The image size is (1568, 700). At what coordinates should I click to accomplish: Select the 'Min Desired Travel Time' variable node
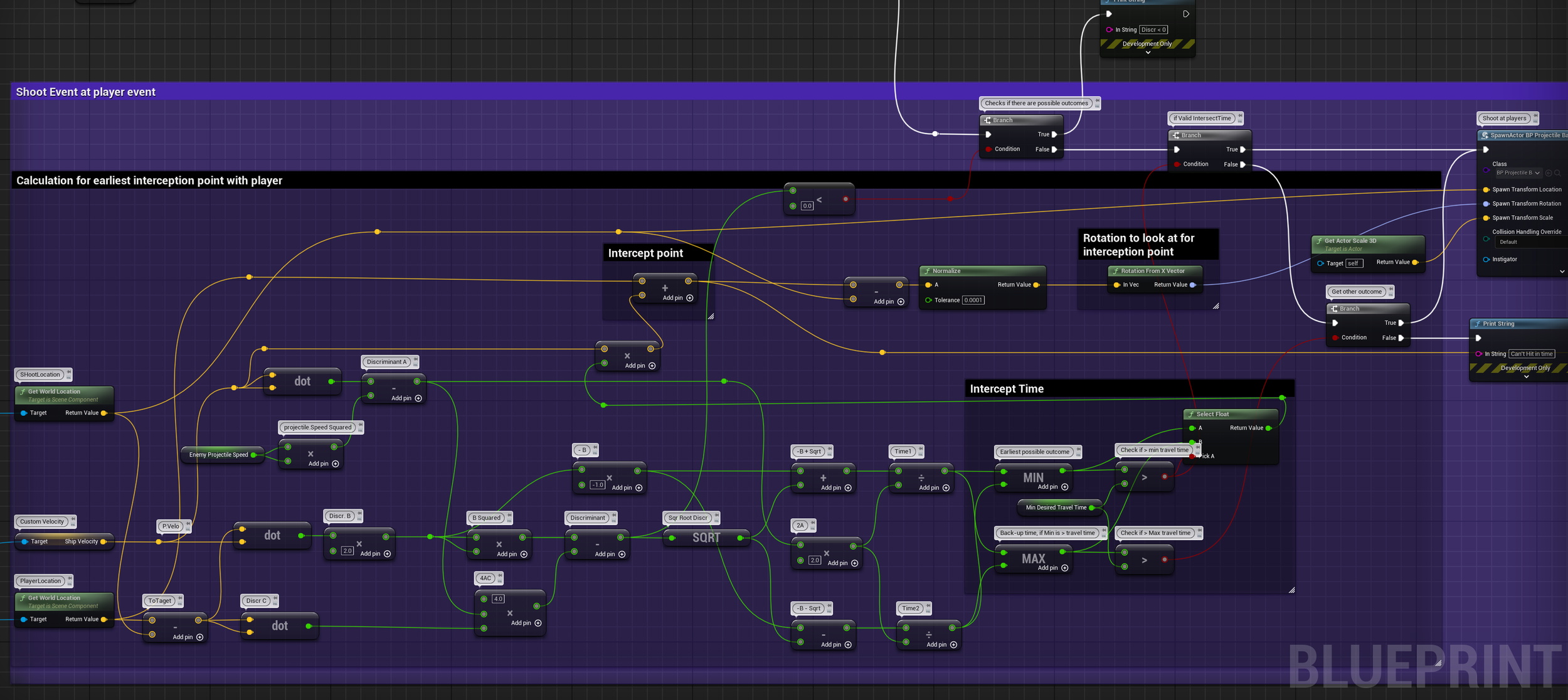pos(1059,507)
